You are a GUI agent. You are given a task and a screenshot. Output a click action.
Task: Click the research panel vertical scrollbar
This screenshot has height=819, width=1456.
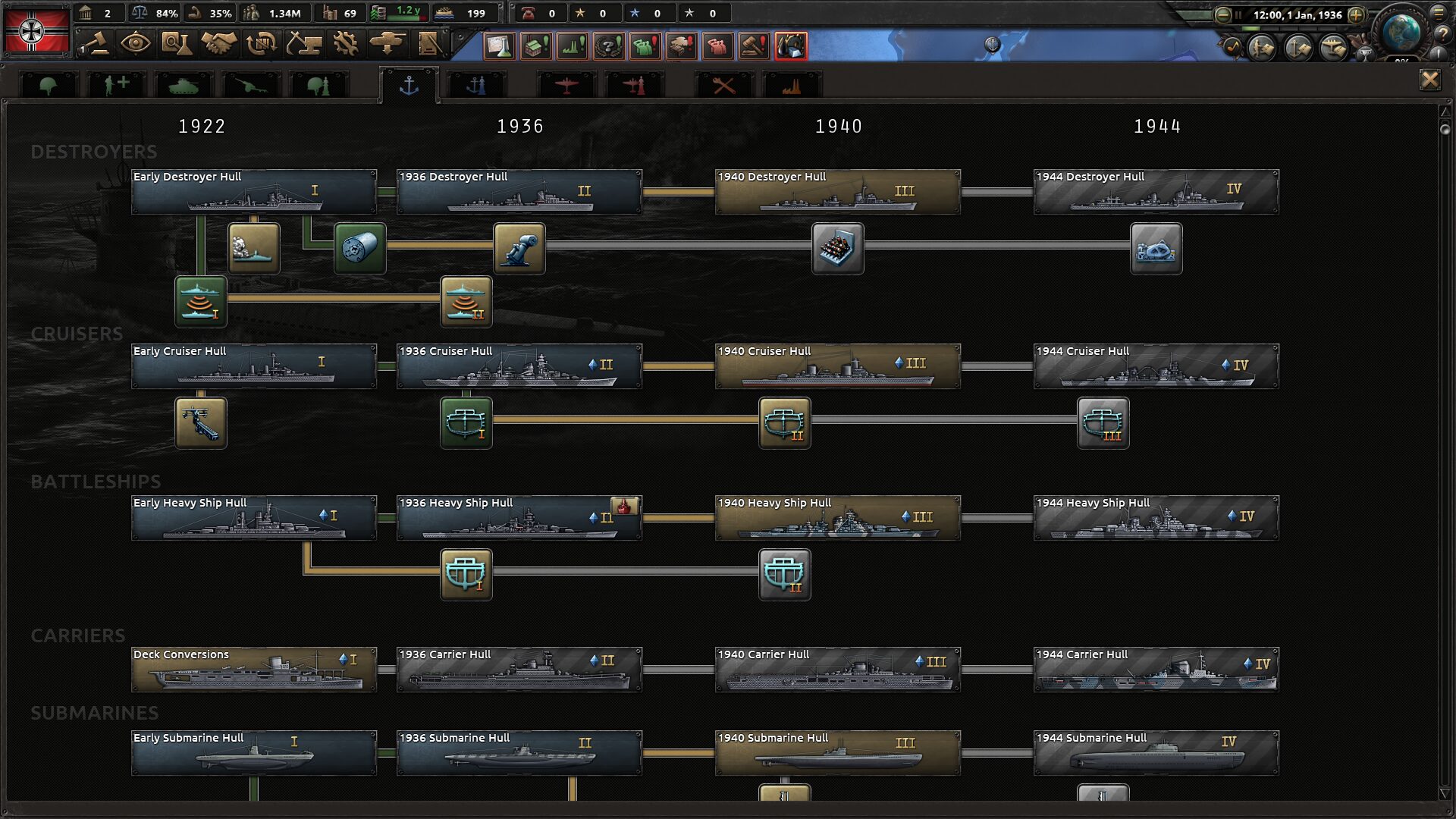pyautogui.click(x=1445, y=453)
